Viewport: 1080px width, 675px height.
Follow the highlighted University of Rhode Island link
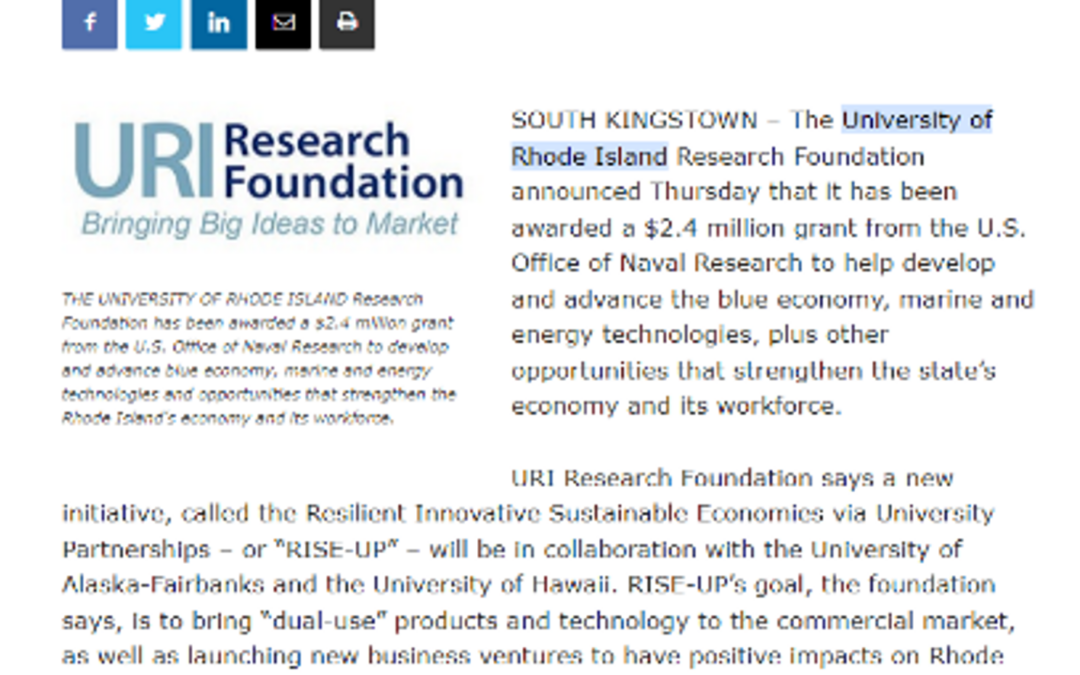(x=751, y=138)
